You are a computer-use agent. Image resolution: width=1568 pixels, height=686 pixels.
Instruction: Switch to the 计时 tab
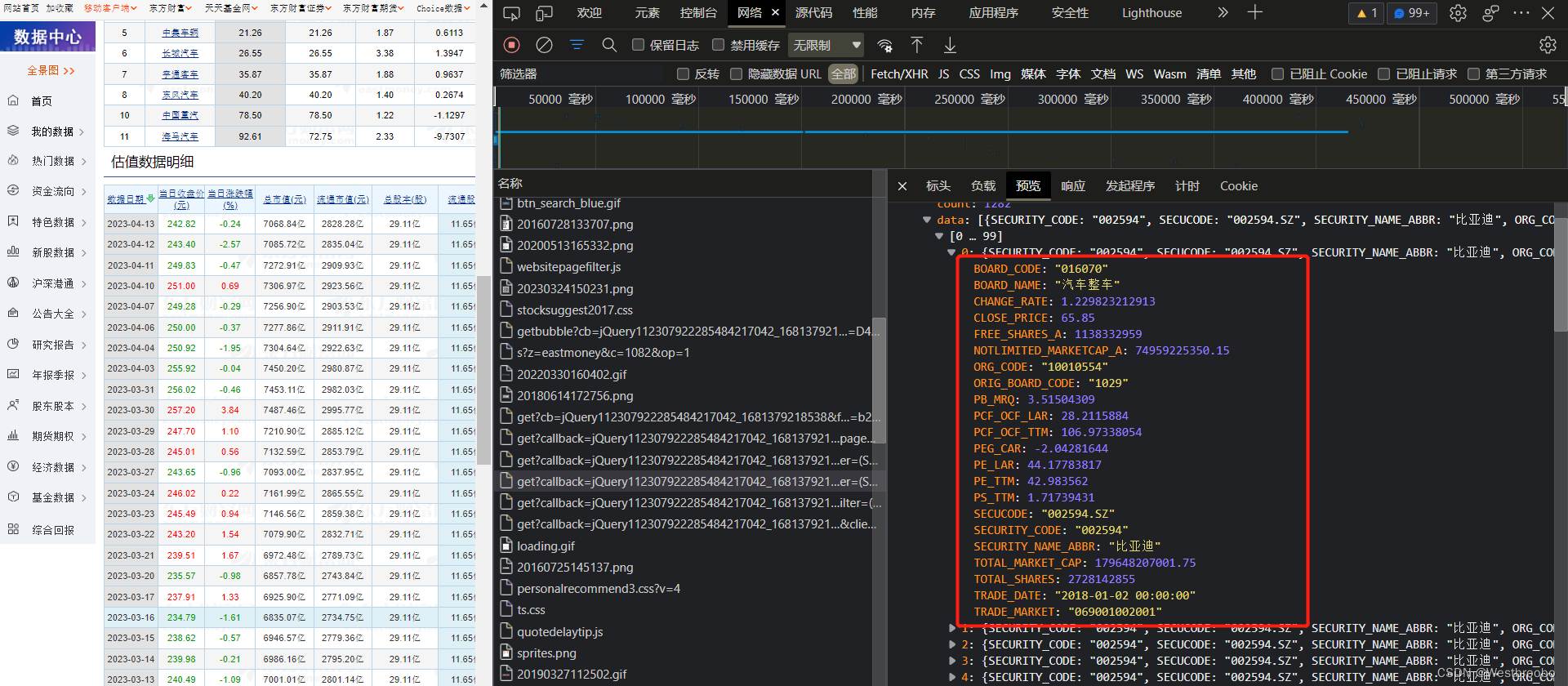pos(1187,186)
